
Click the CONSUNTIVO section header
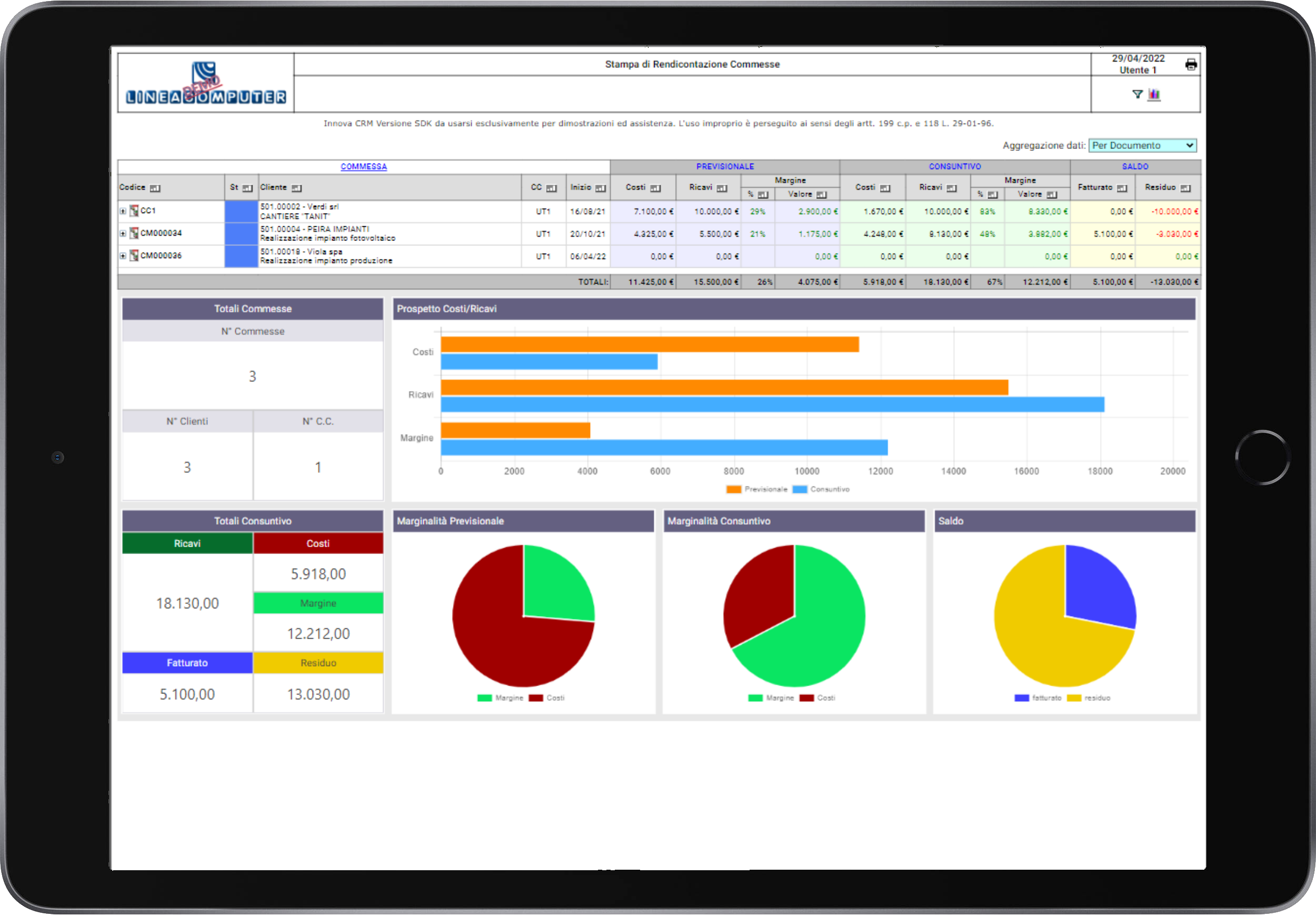click(x=955, y=167)
